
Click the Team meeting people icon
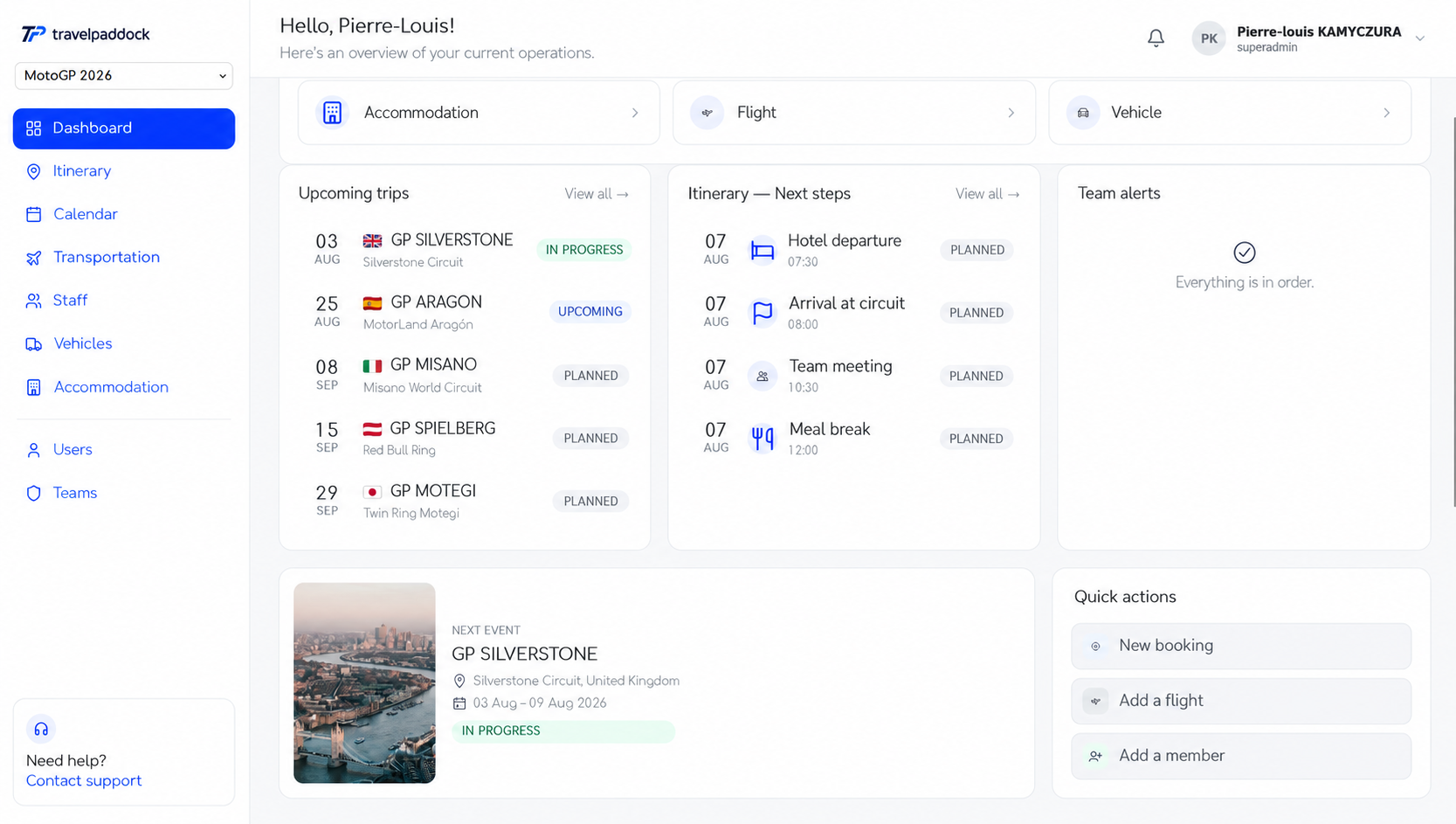(763, 376)
